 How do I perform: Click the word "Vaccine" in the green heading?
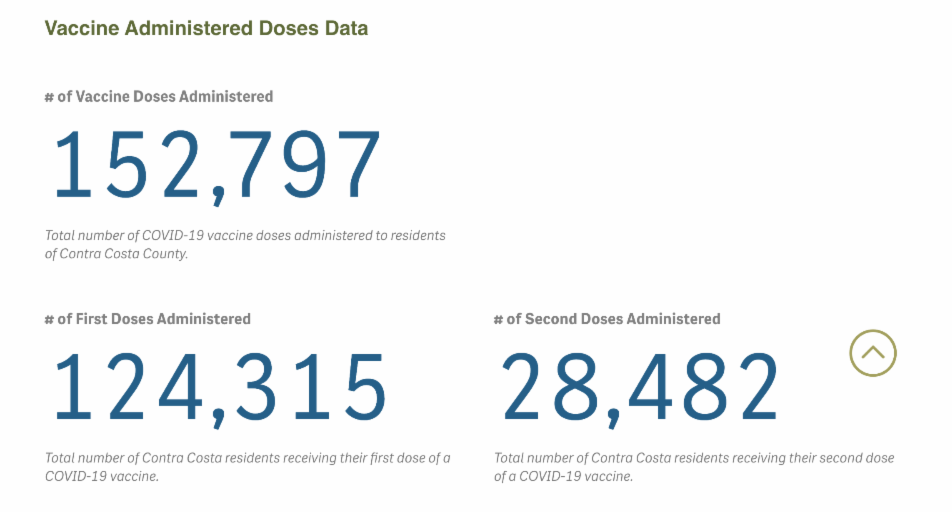point(82,28)
